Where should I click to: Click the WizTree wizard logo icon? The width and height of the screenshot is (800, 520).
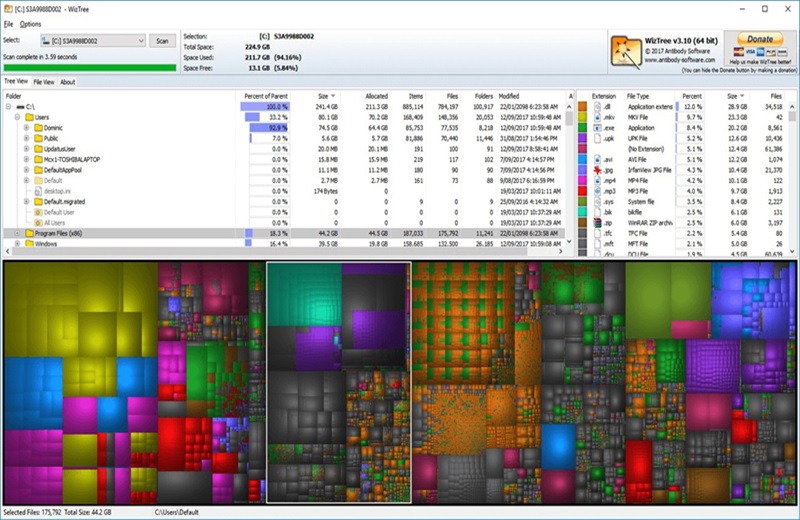pyautogui.click(x=626, y=52)
